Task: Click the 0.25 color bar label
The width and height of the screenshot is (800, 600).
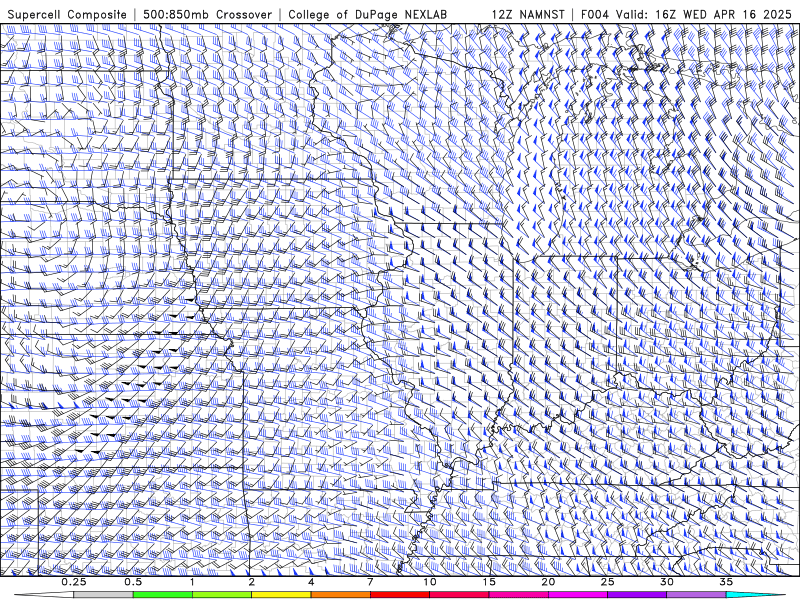Action: pyautogui.click(x=74, y=582)
